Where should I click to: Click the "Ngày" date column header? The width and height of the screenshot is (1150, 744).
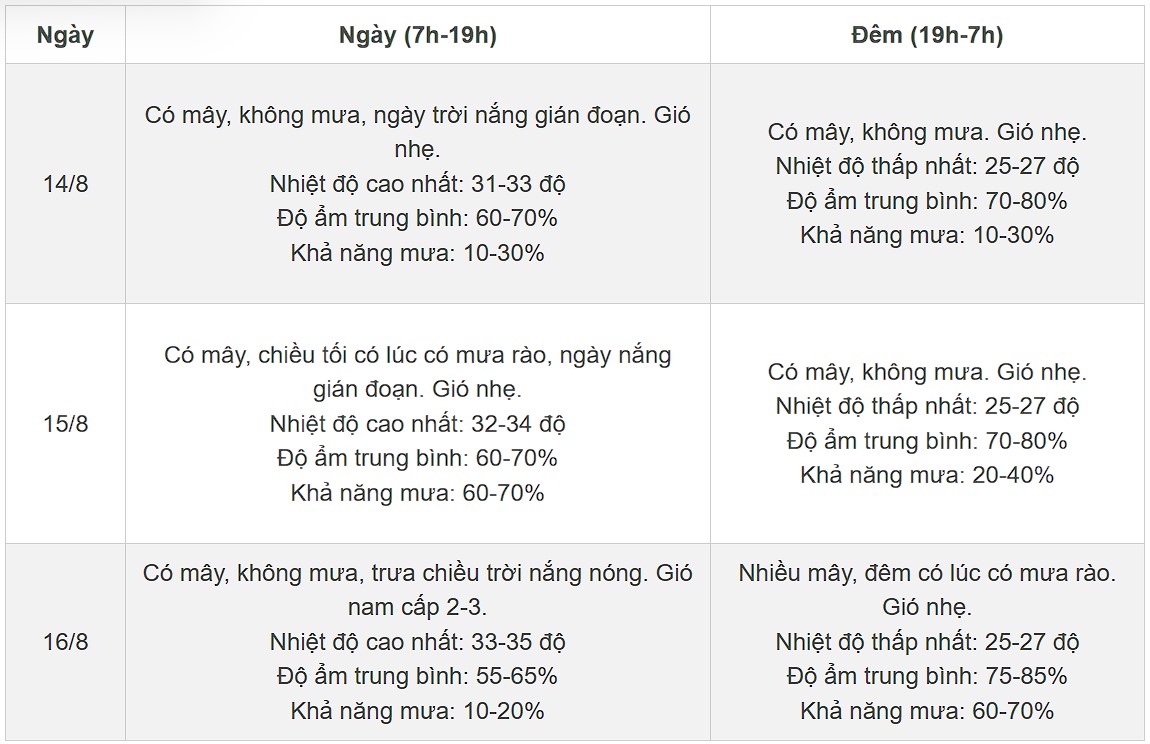(65, 35)
